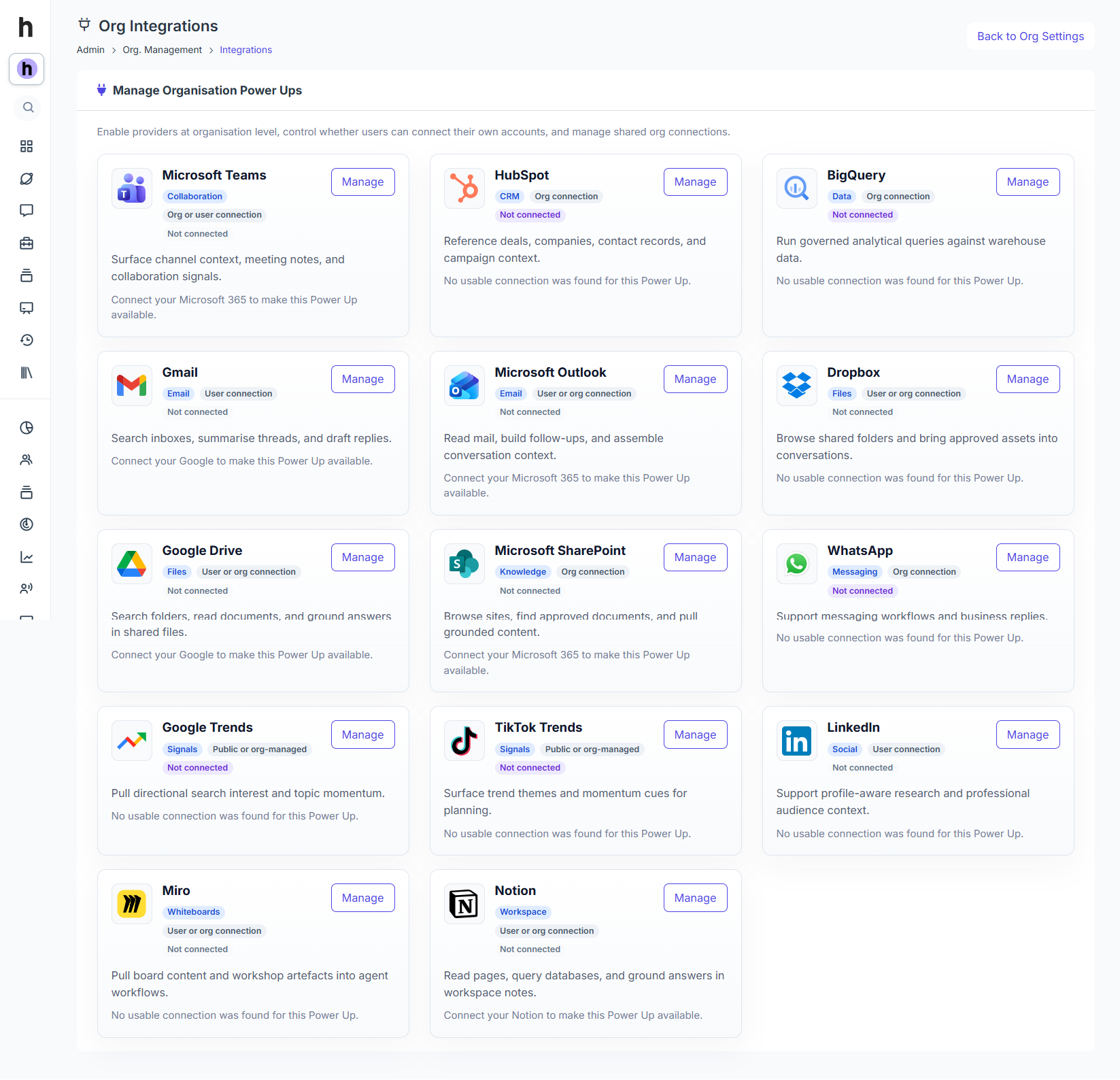The image size is (1120, 1080).
Task: Manage the LinkedIn integration
Action: pyautogui.click(x=1028, y=735)
